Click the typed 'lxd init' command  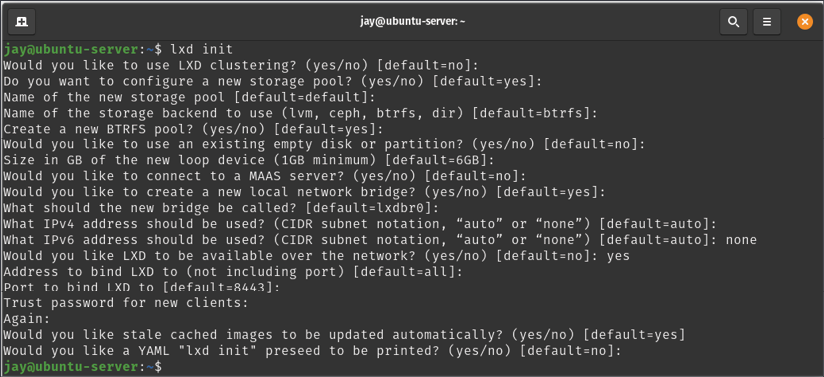(202, 49)
